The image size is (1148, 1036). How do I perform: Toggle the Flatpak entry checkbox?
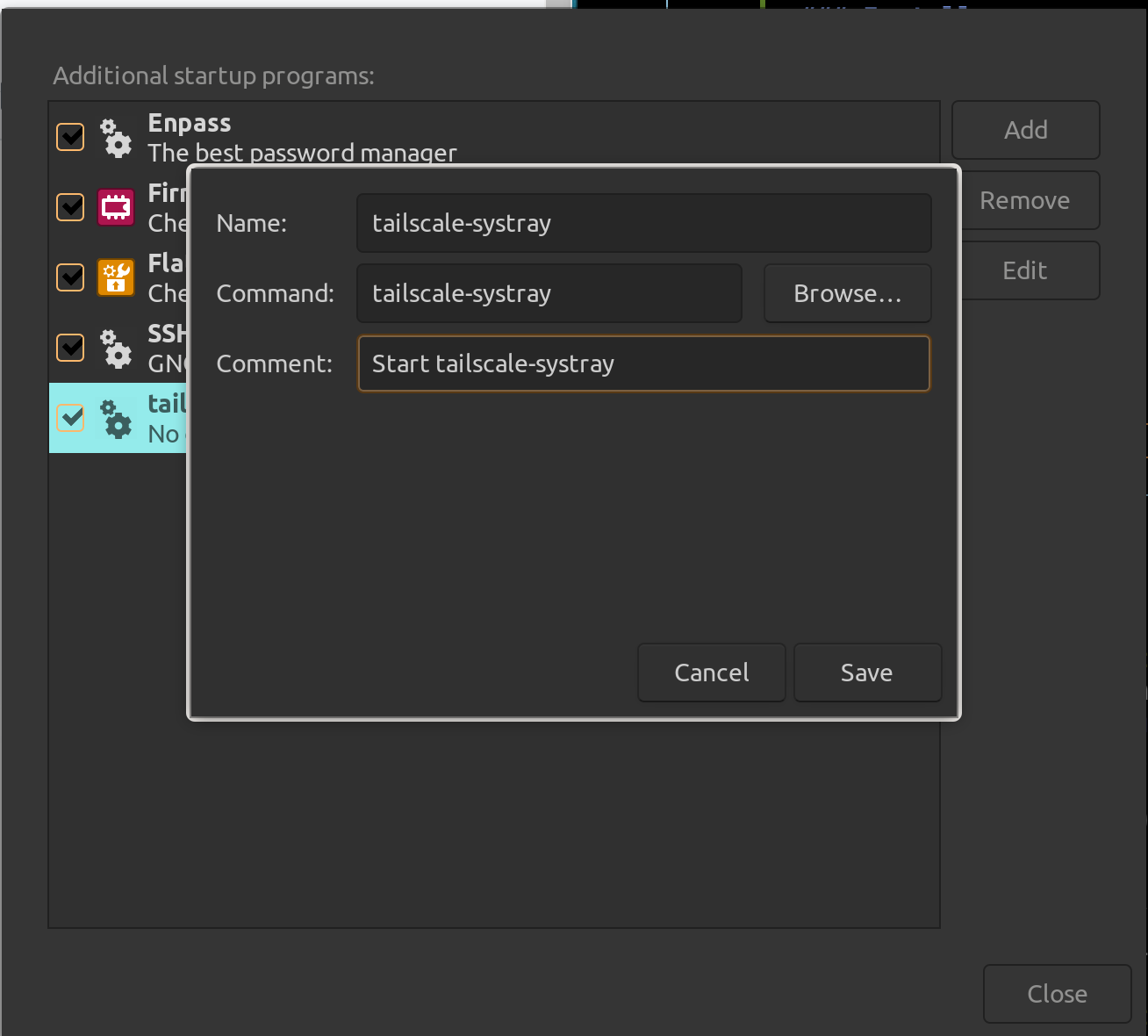pos(70,277)
